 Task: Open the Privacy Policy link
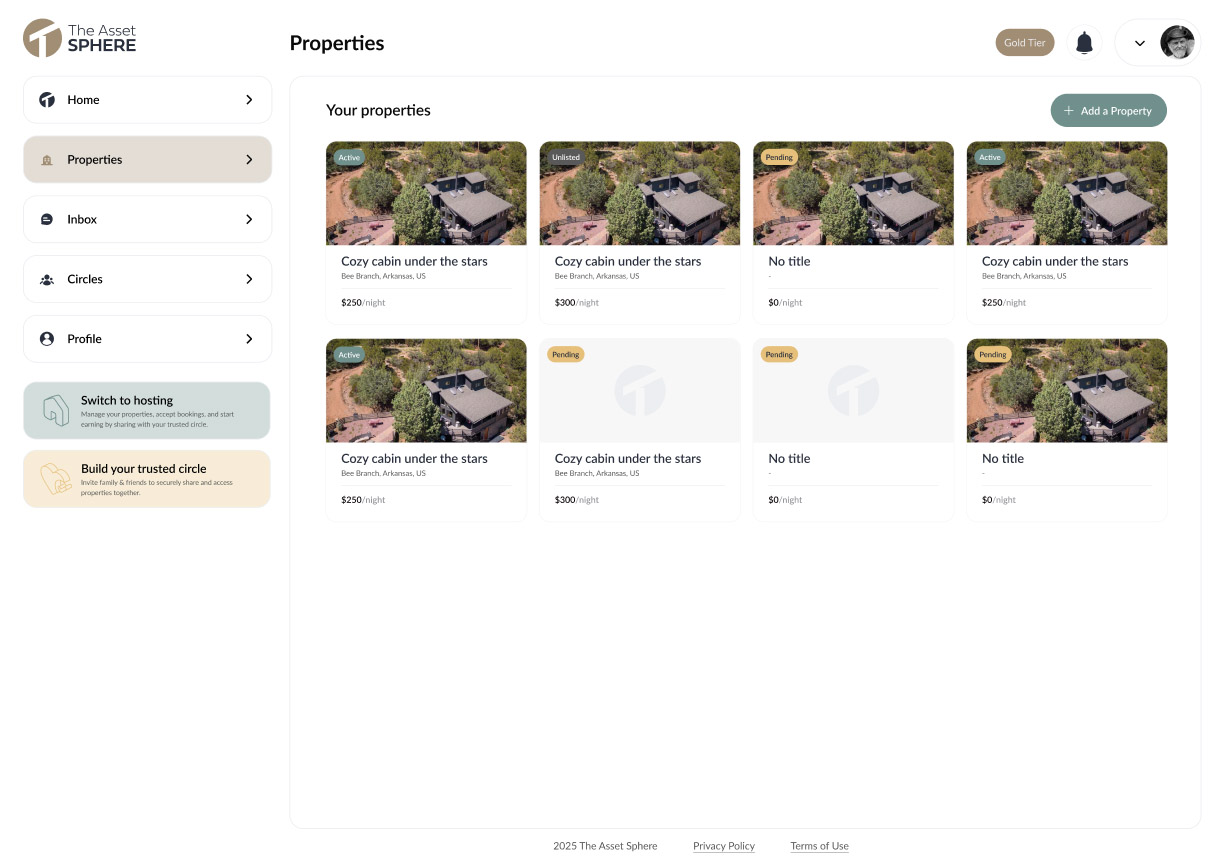pos(723,846)
